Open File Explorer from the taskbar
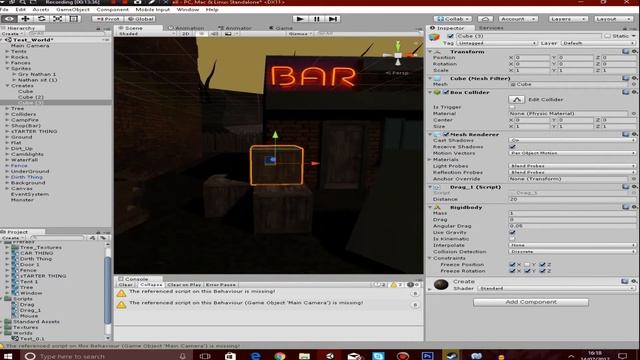The image size is (640, 360). [304, 356]
